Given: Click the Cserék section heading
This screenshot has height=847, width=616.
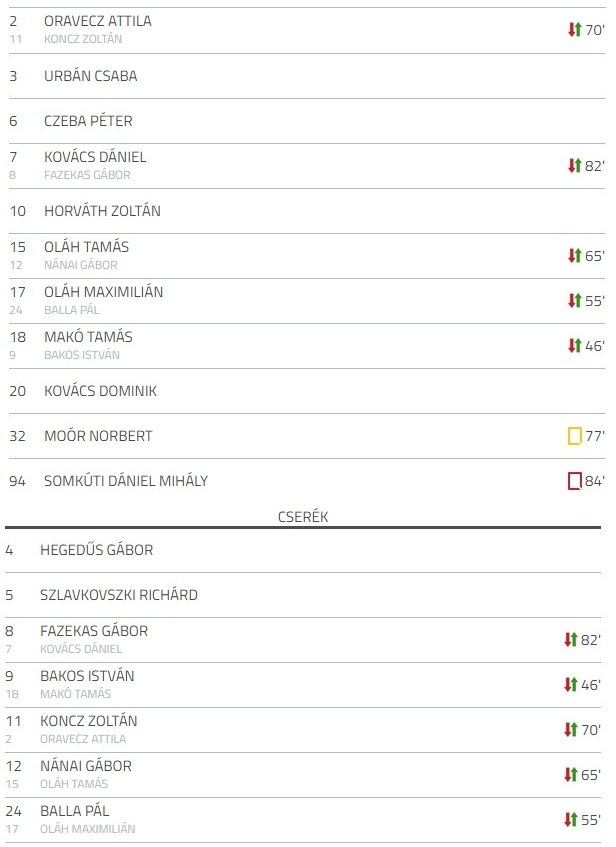Looking at the screenshot, I should 303,517.
